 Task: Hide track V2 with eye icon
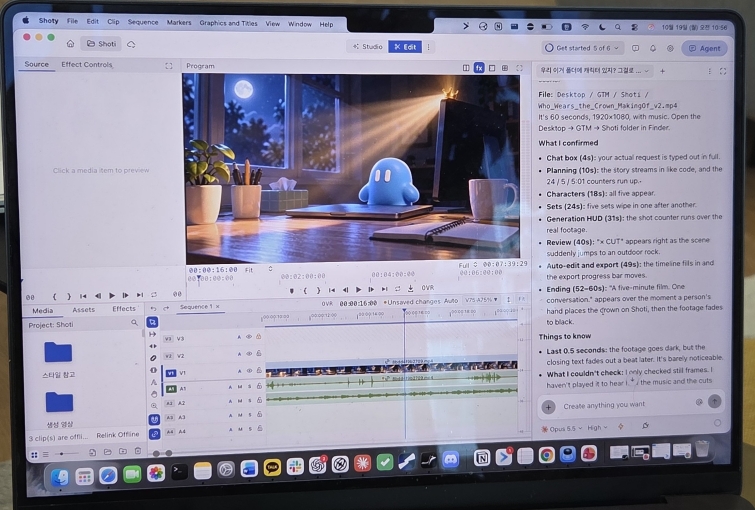tap(249, 353)
